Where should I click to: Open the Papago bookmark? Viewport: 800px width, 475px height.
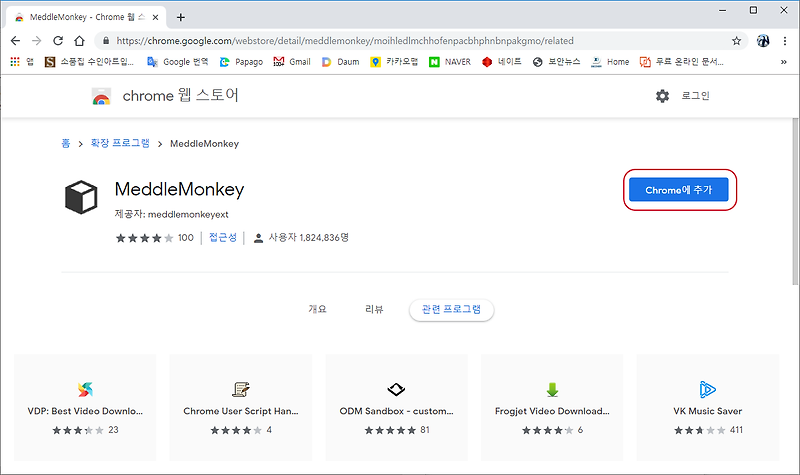tap(241, 62)
